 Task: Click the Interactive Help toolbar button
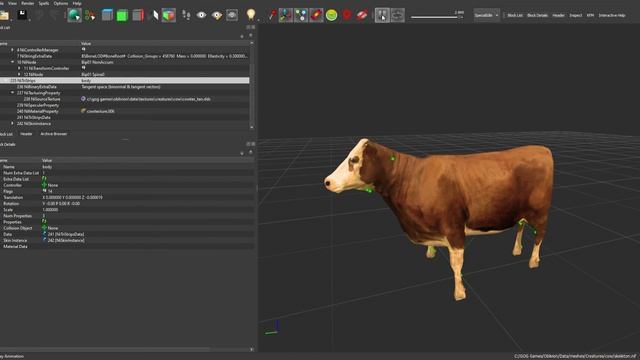[612, 16]
